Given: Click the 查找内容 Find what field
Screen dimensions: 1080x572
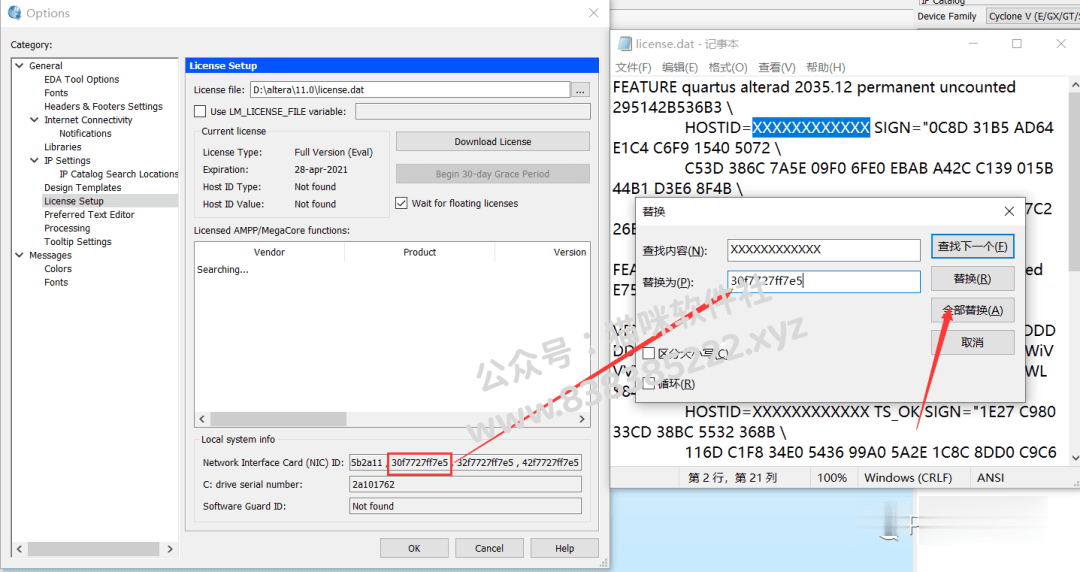Looking at the screenshot, I should (824, 249).
